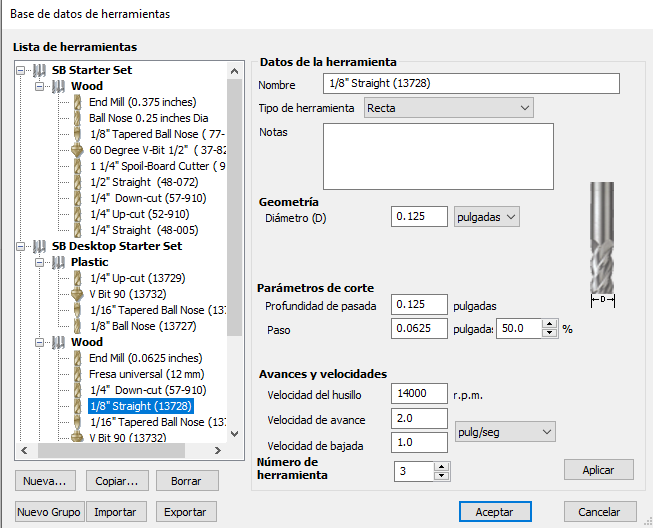Viewport: 653px width, 528px height.
Task: Click the end mill tool preview image
Action: [602, 238]
